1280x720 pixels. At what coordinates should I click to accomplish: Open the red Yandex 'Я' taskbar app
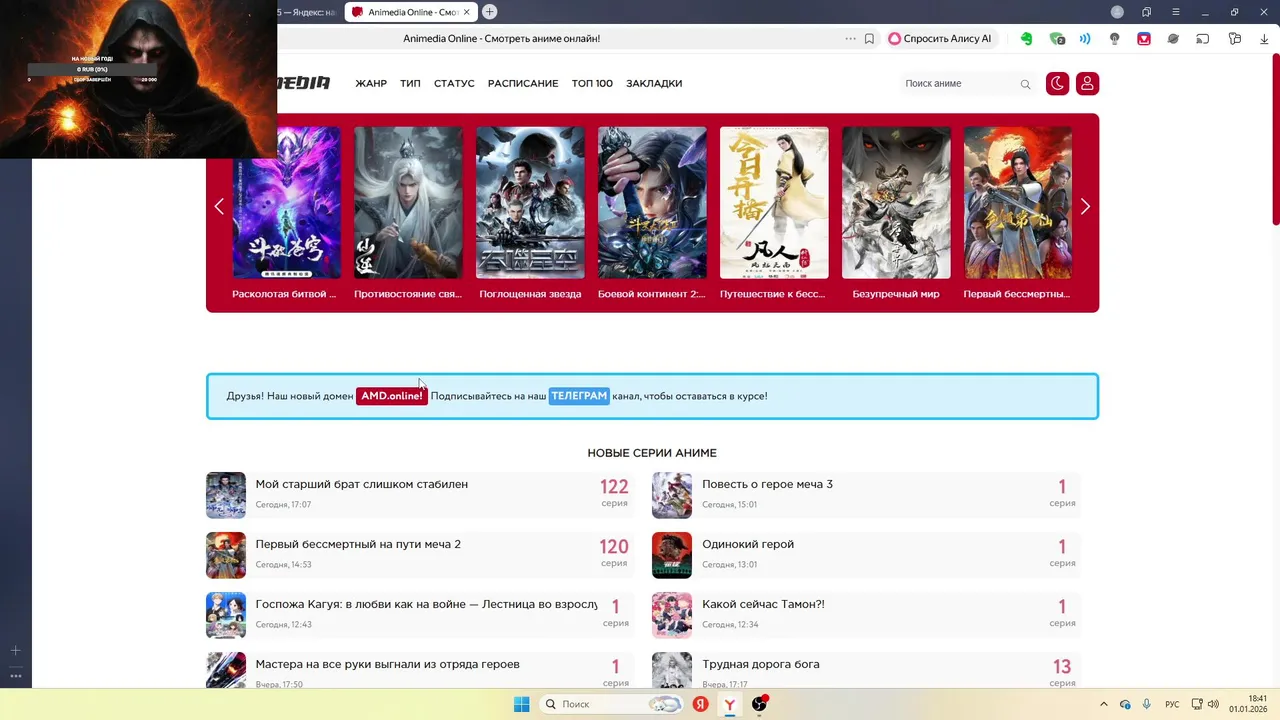(701, 704)
